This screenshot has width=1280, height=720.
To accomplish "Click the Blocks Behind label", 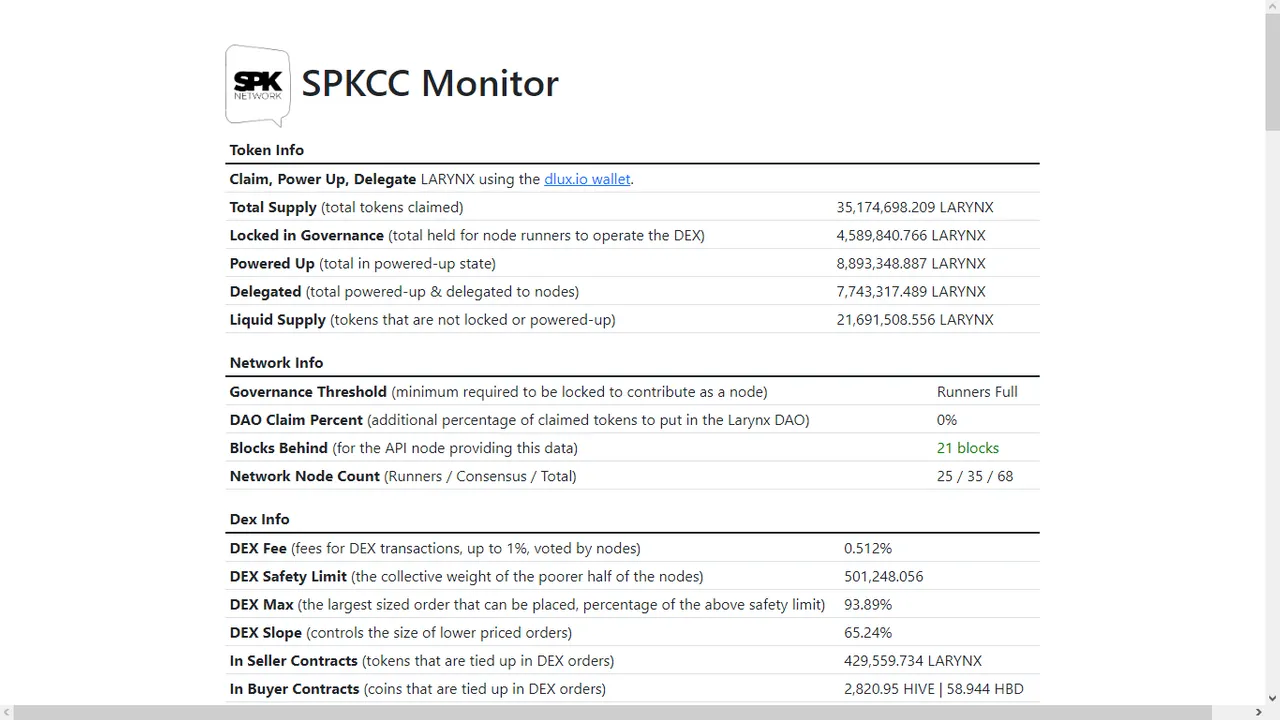I will pos(278,448).
